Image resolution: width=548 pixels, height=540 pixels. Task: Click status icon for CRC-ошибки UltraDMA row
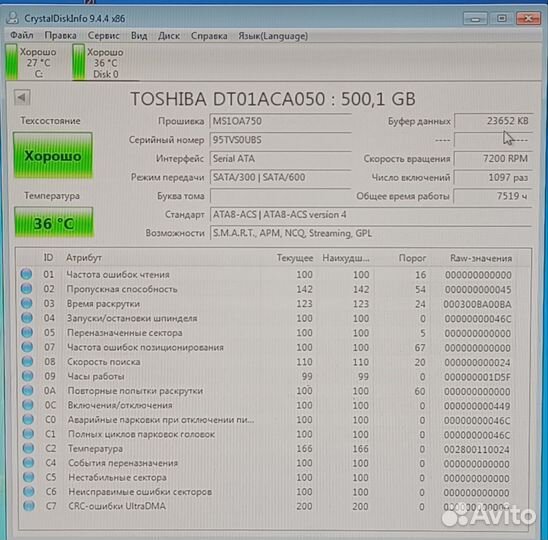[x=29, y=506]
